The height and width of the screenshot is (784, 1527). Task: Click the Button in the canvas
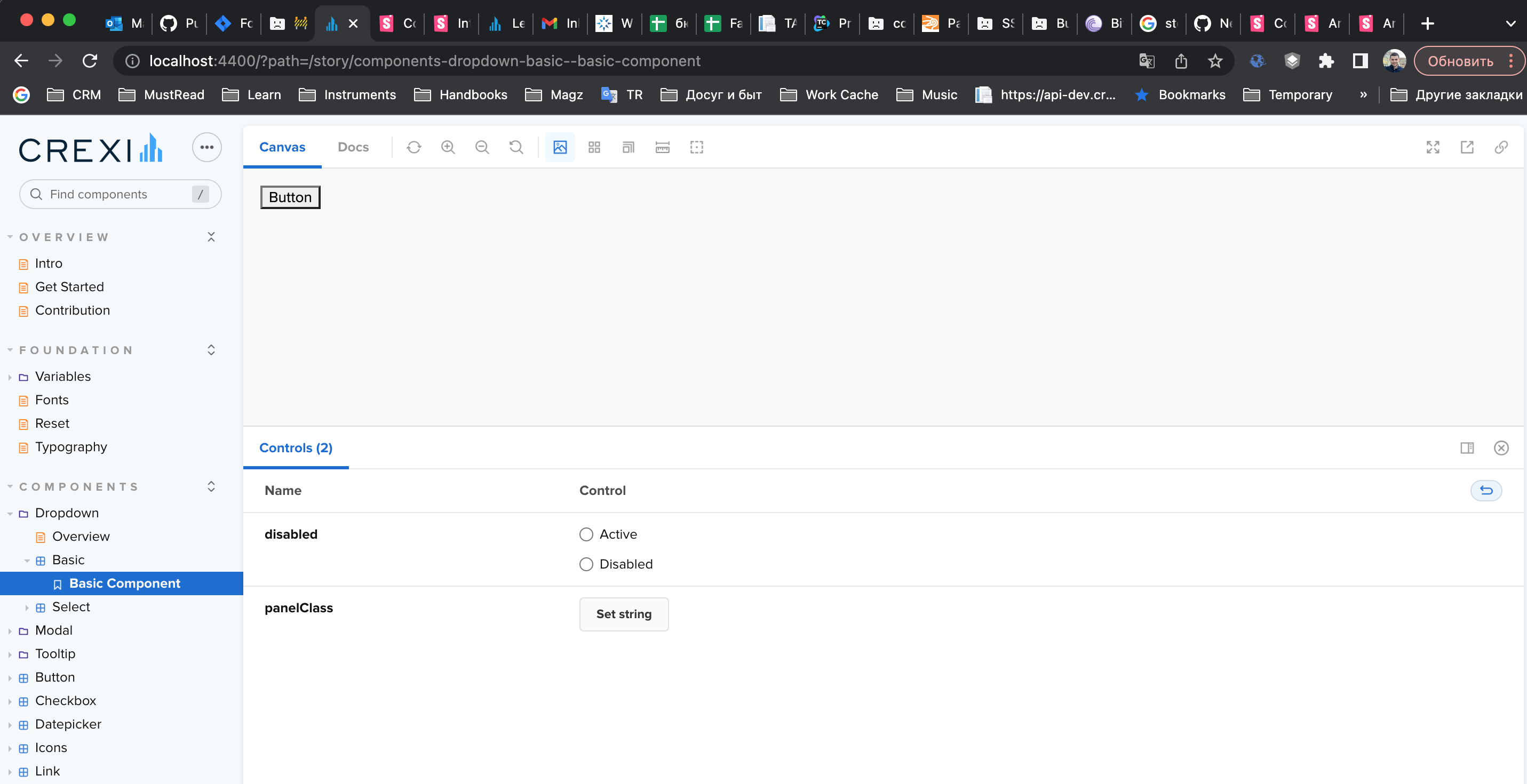pyautogui.click(x=290, y=197)
